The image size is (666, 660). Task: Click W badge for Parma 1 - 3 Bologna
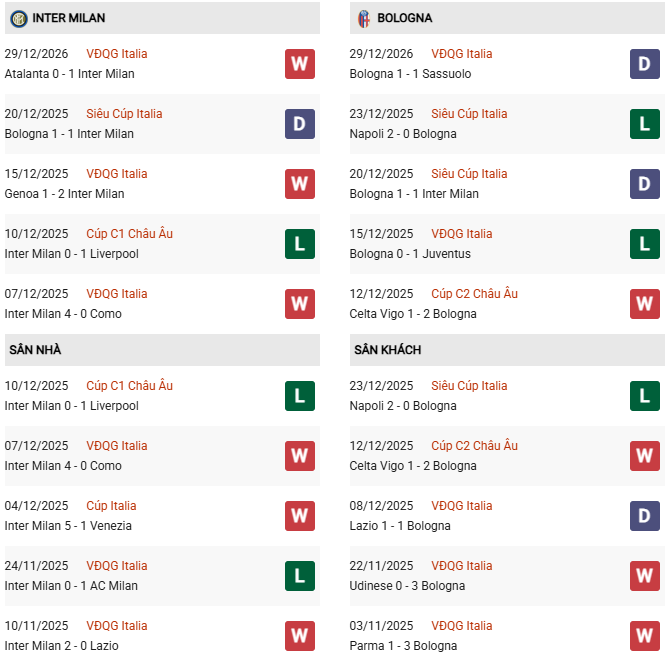tap(645, 636)
